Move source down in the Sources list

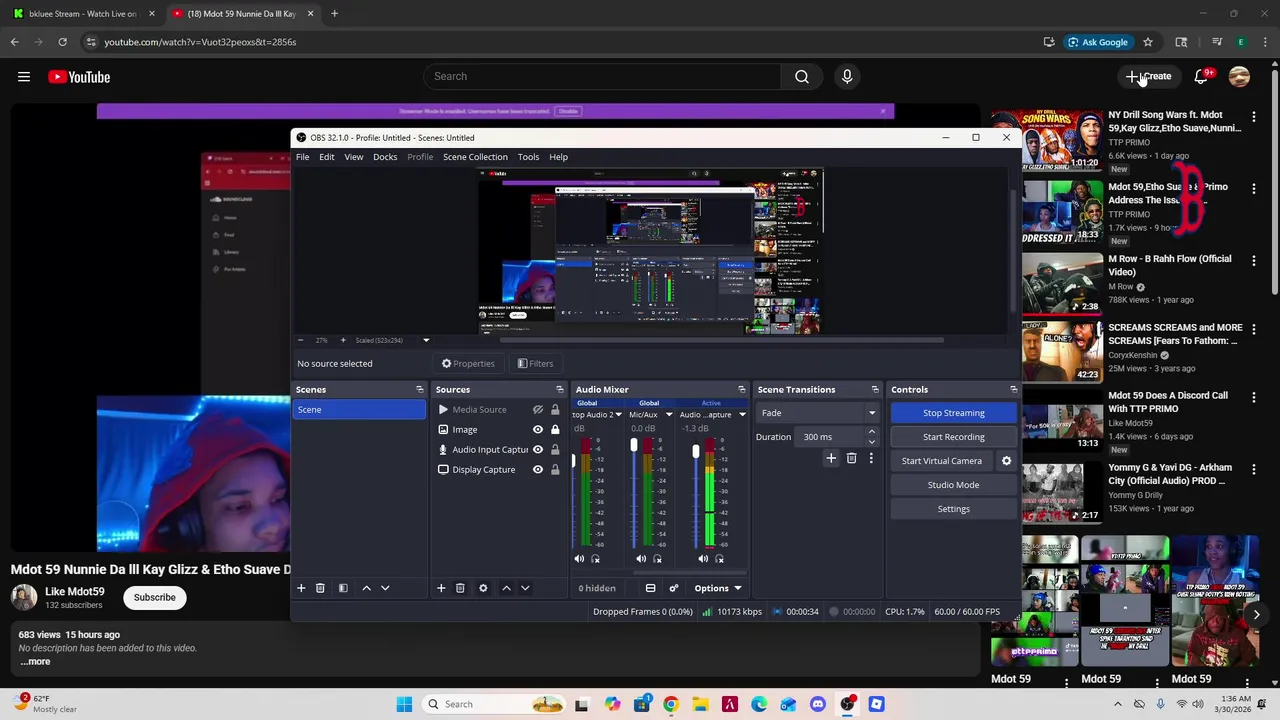[x=525, y=588]
